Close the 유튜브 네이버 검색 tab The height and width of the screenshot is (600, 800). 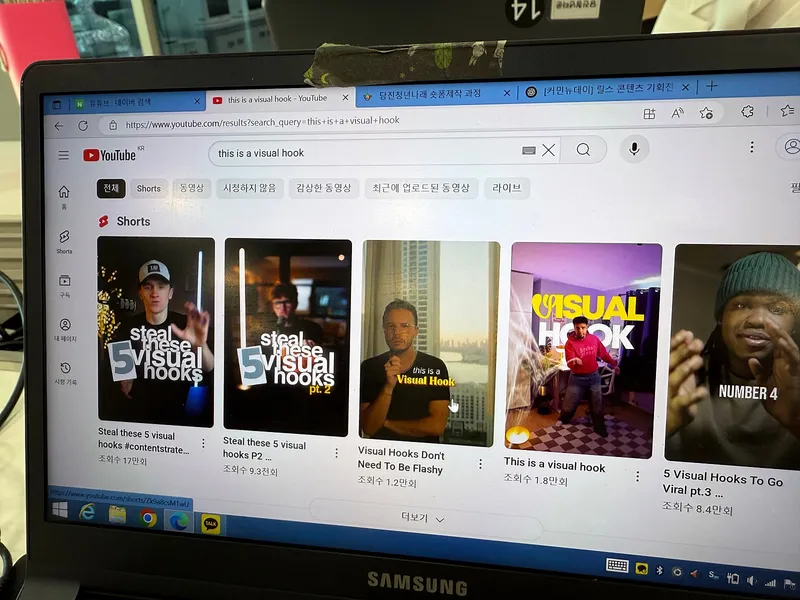197,102
